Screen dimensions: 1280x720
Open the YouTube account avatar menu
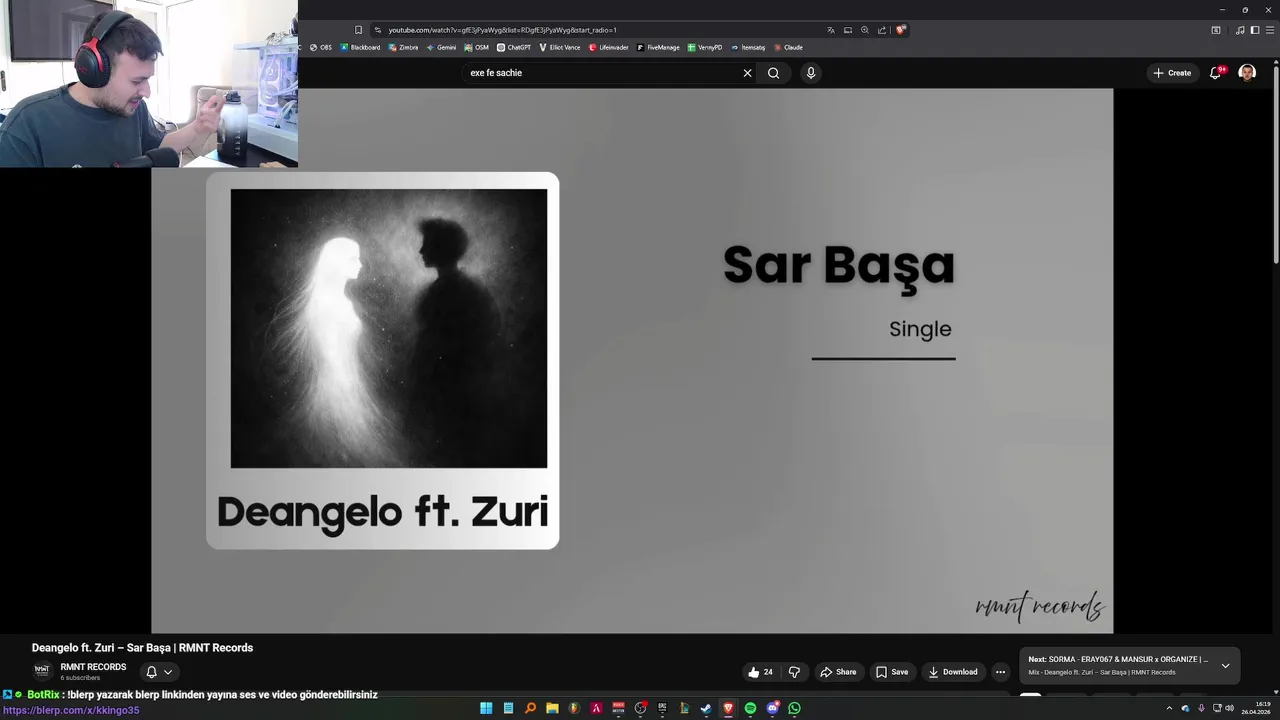point(1247,73)
